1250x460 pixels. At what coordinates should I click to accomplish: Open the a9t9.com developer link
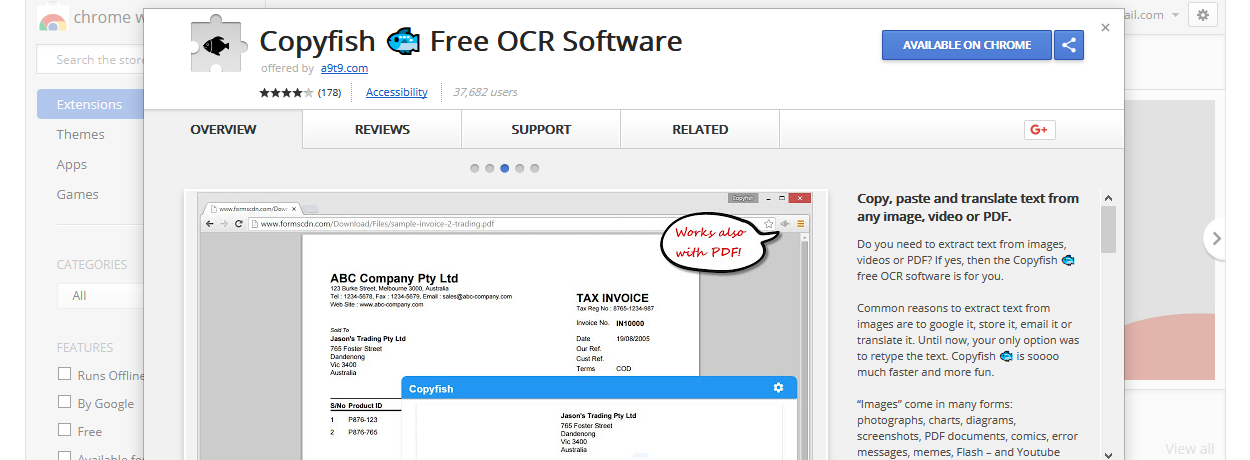pos(344,68)
